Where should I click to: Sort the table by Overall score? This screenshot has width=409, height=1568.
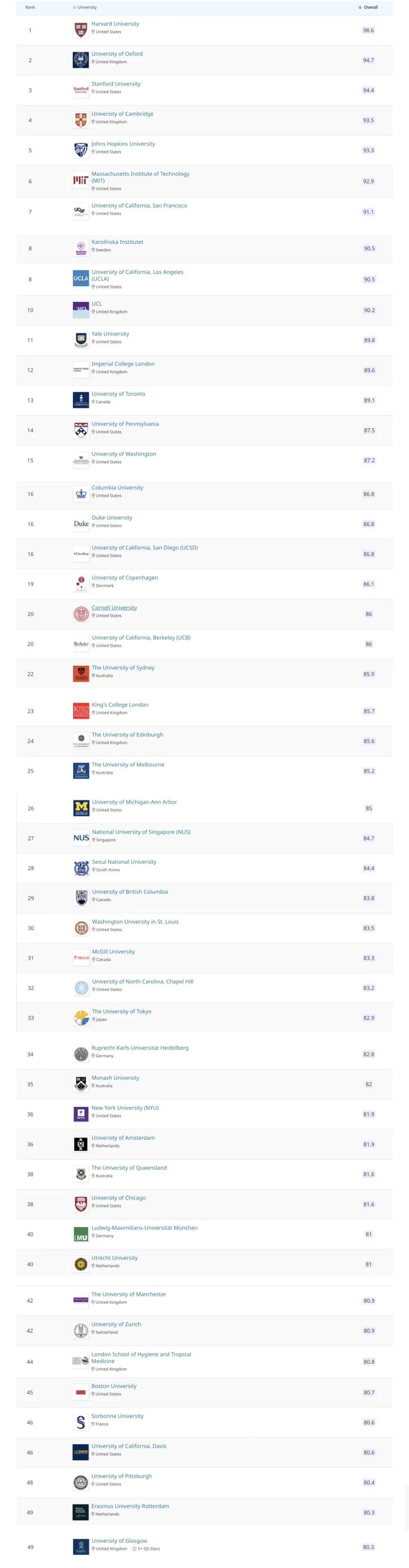click(x=368, y=7)
